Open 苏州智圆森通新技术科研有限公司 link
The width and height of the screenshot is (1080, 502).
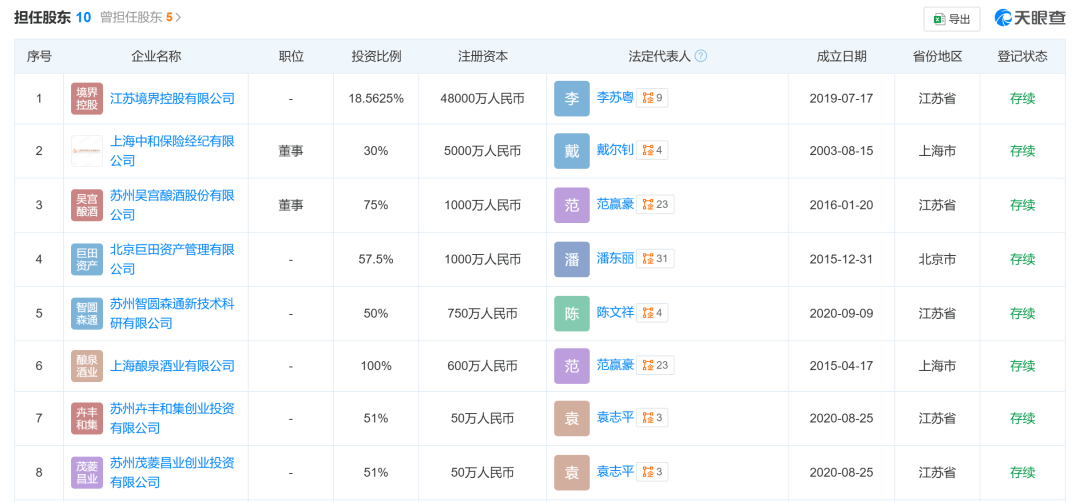172,313
